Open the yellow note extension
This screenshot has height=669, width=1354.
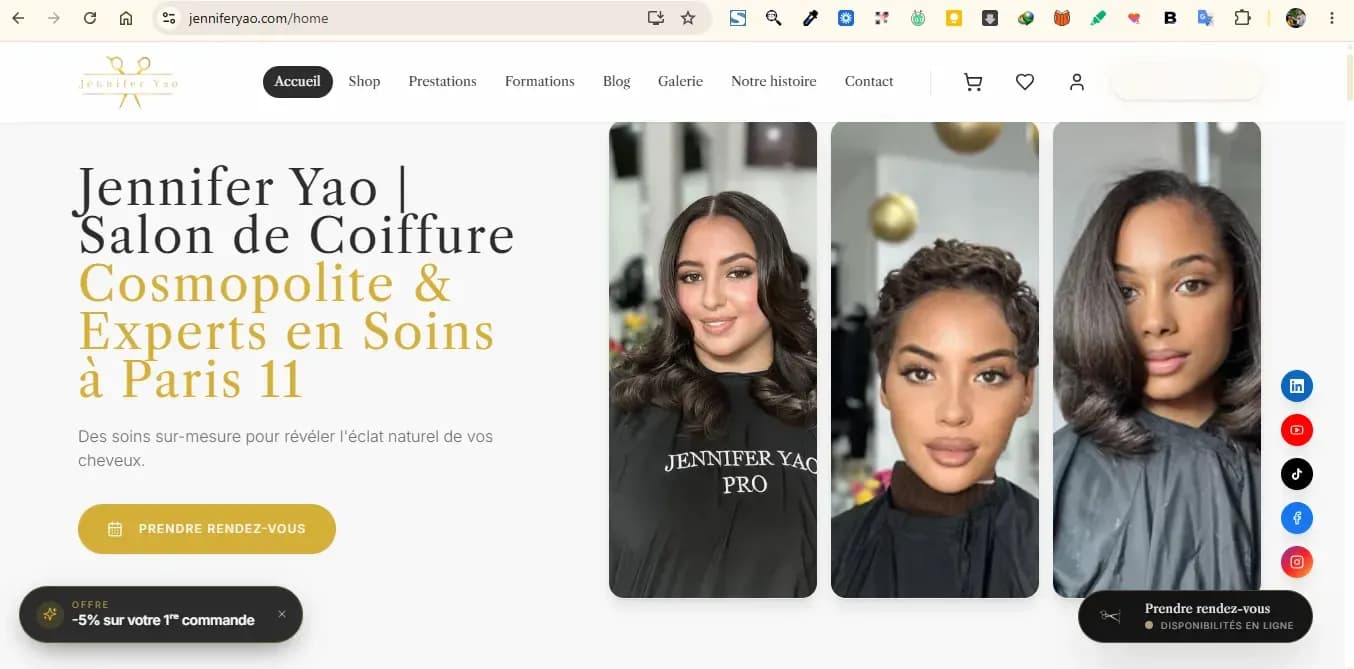tap(954, 18)
